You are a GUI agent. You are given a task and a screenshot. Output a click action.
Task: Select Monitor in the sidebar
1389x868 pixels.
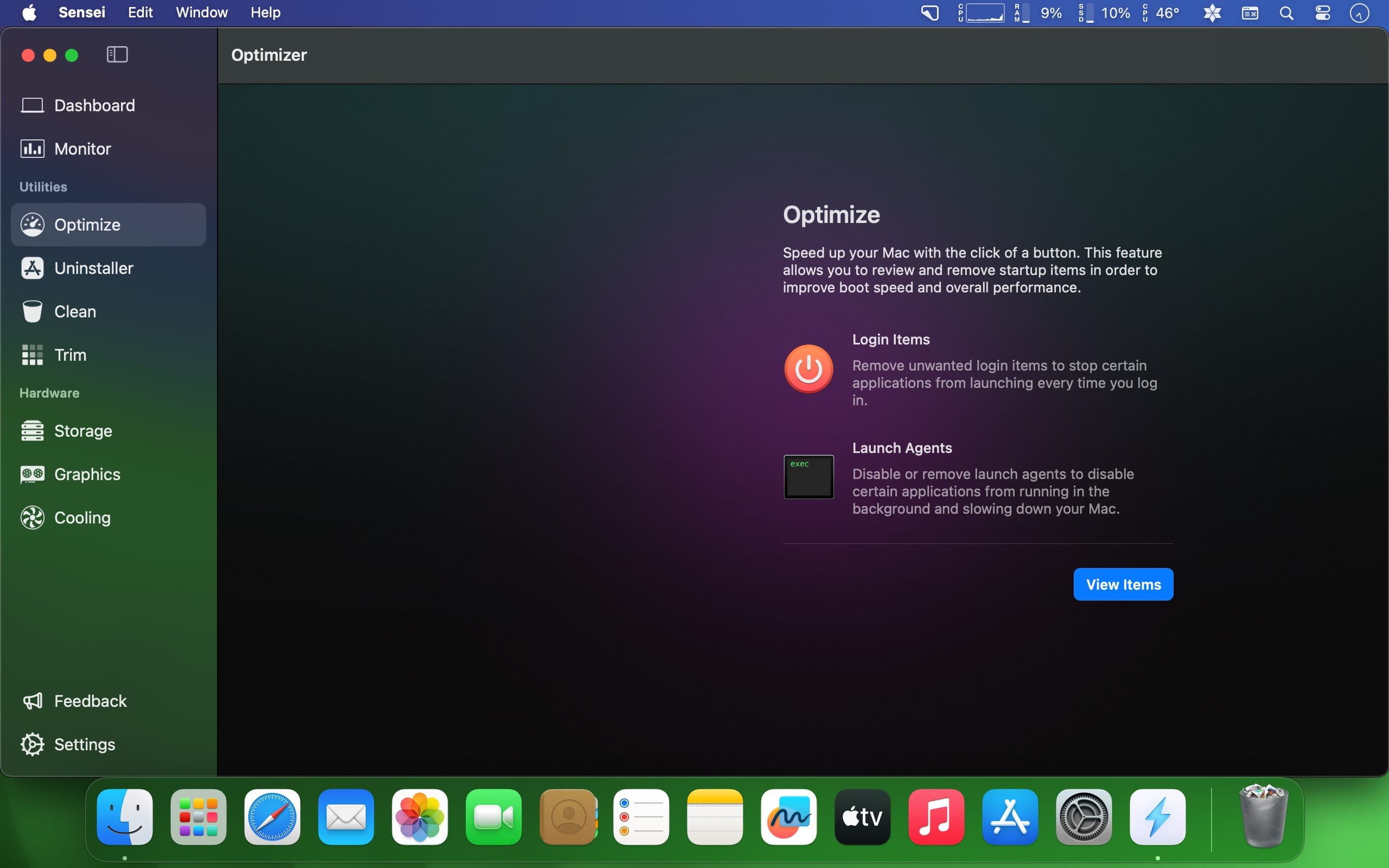coord(82,149)
